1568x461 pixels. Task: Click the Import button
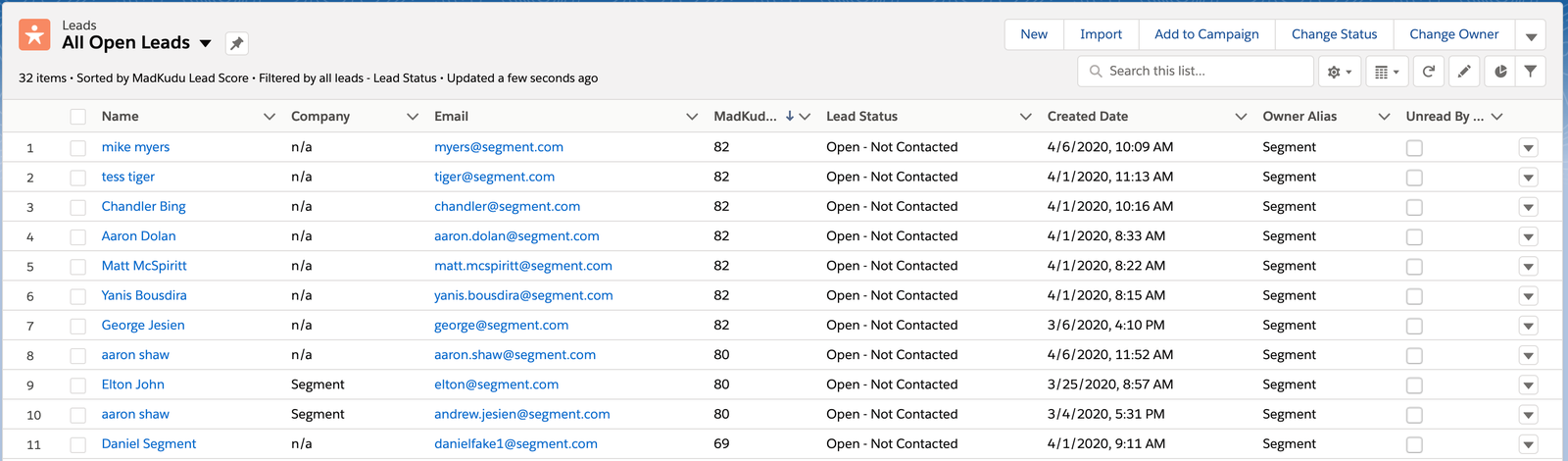point(1101,34)
